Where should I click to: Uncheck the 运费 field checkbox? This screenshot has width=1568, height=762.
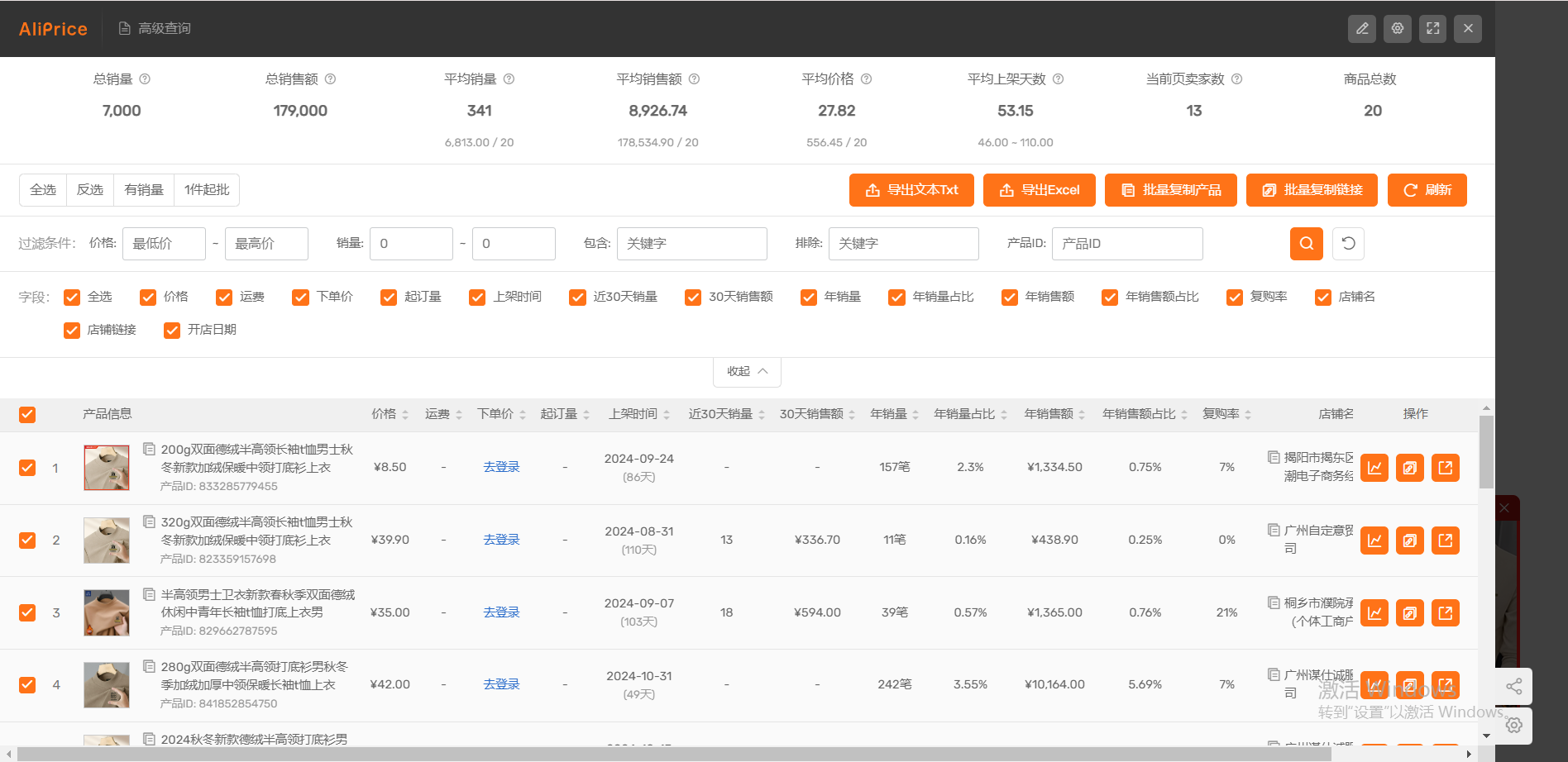224,297
